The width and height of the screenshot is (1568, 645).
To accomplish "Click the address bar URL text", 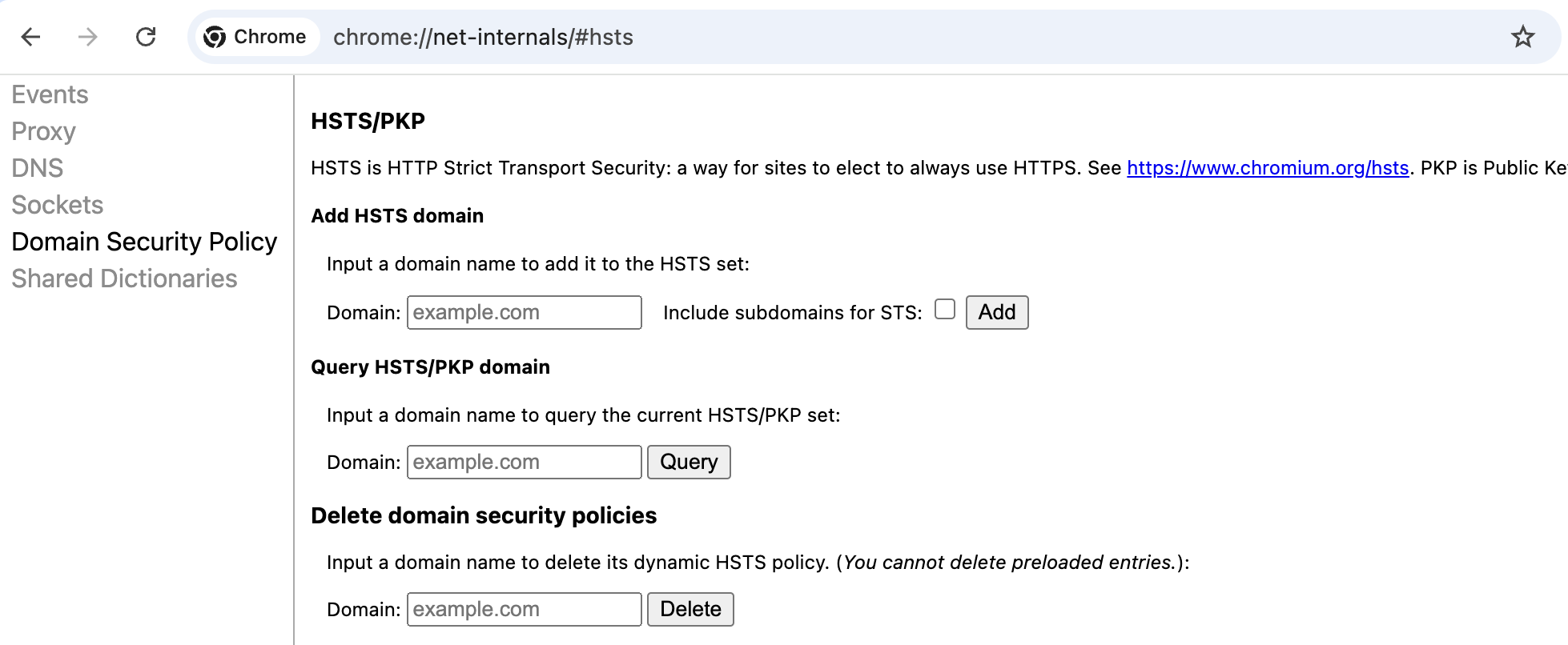I will click(x=483, y=38).
